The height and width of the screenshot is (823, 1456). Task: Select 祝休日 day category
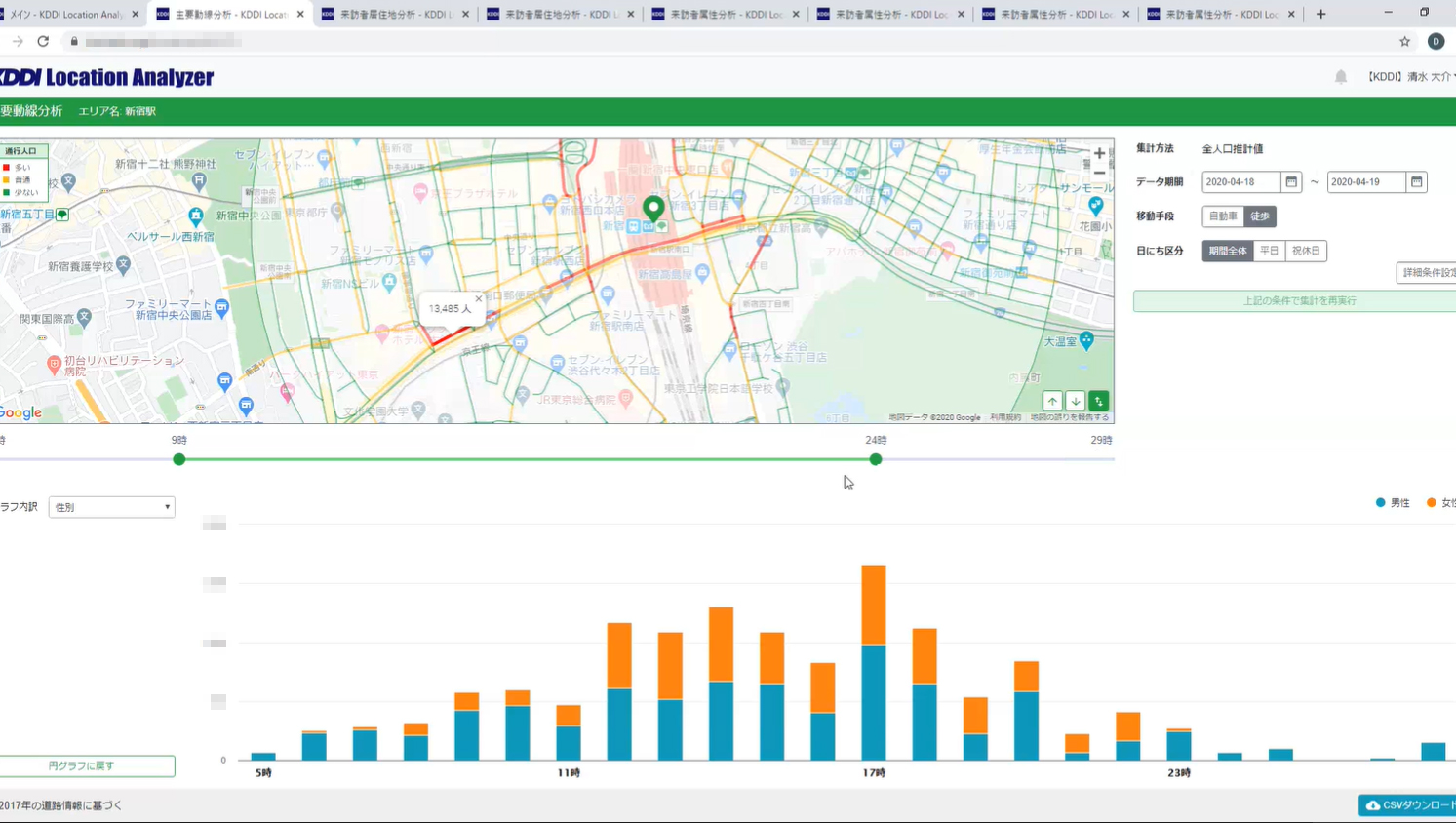(1306, 251)
